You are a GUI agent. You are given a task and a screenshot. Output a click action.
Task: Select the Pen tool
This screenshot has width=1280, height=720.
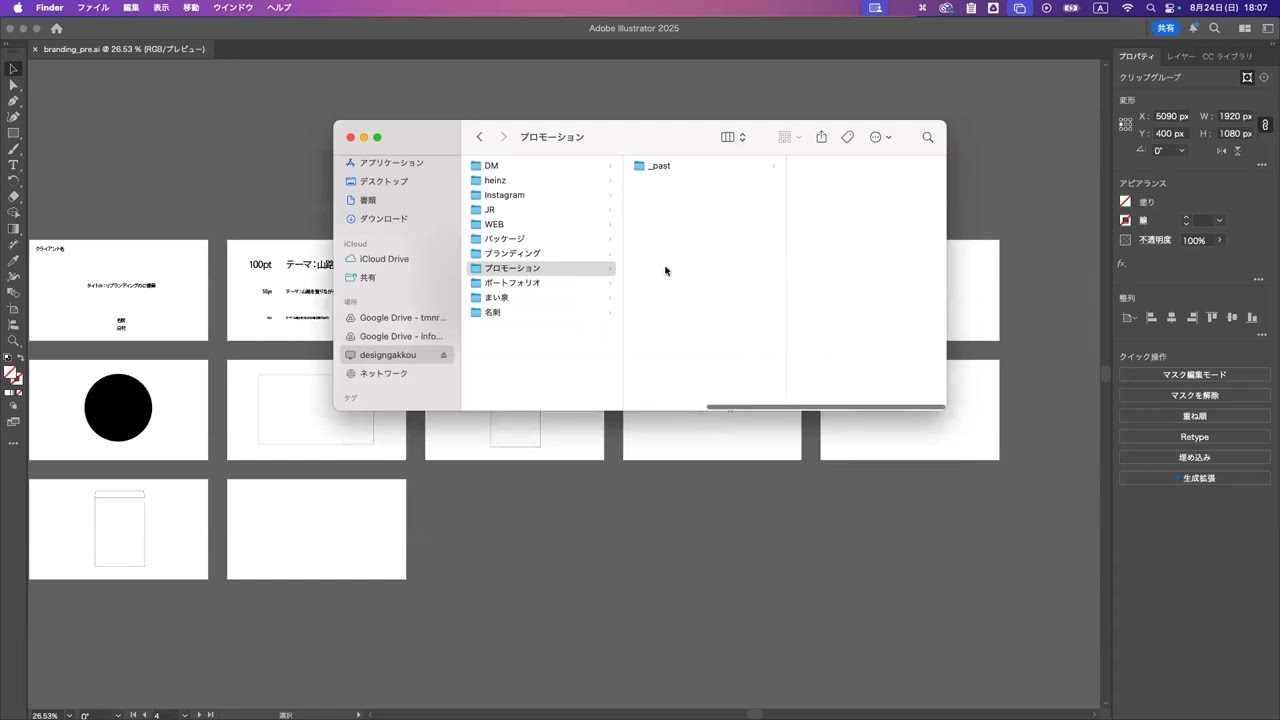13,102
